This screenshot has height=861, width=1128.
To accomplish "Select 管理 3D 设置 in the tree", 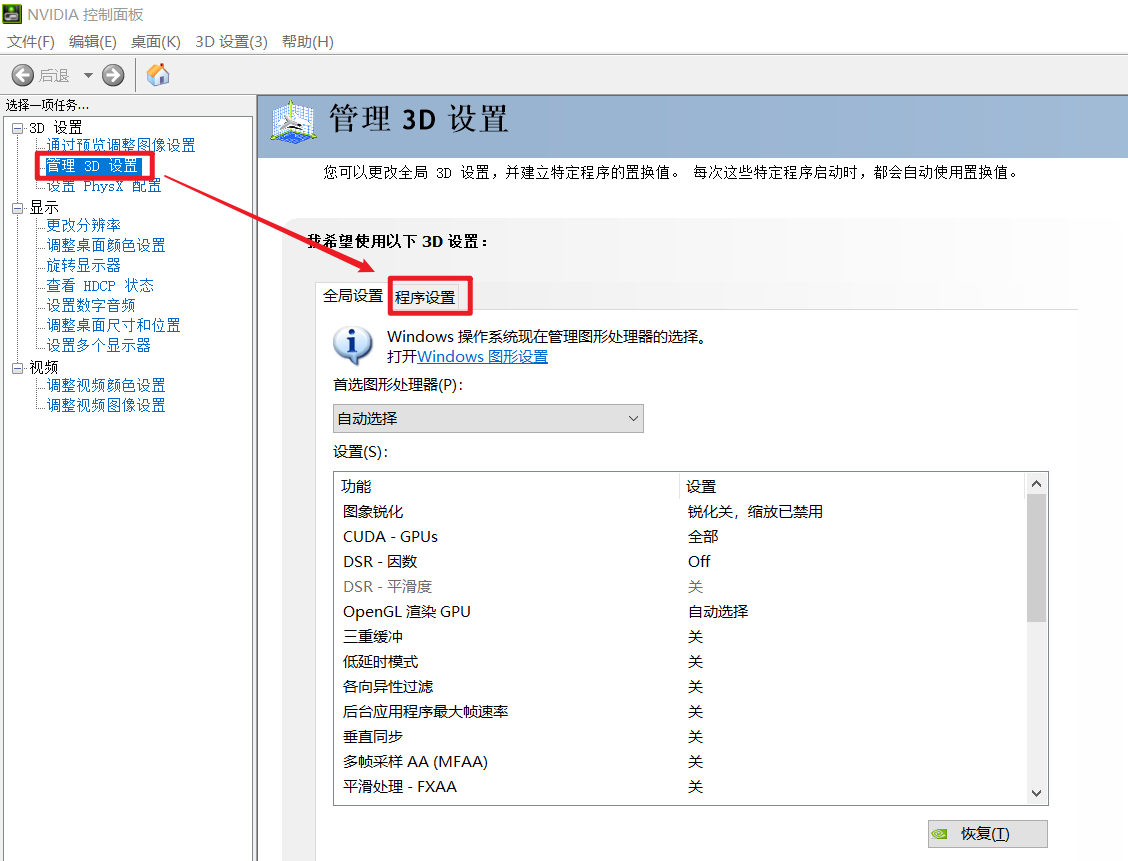I will tap(91, 166).
